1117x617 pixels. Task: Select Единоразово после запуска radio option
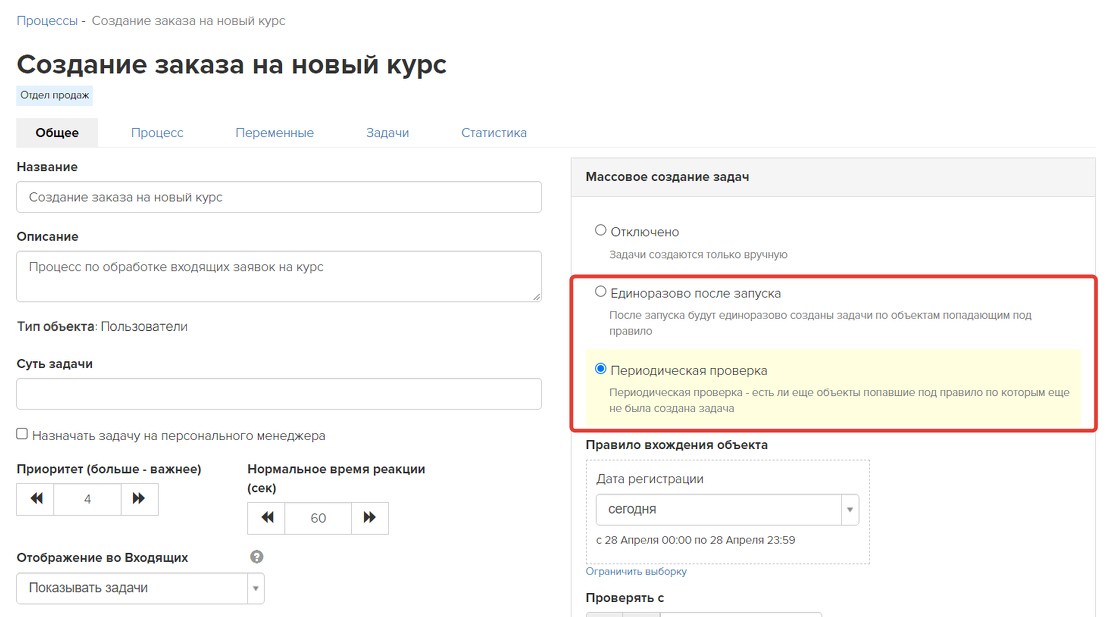601,291
